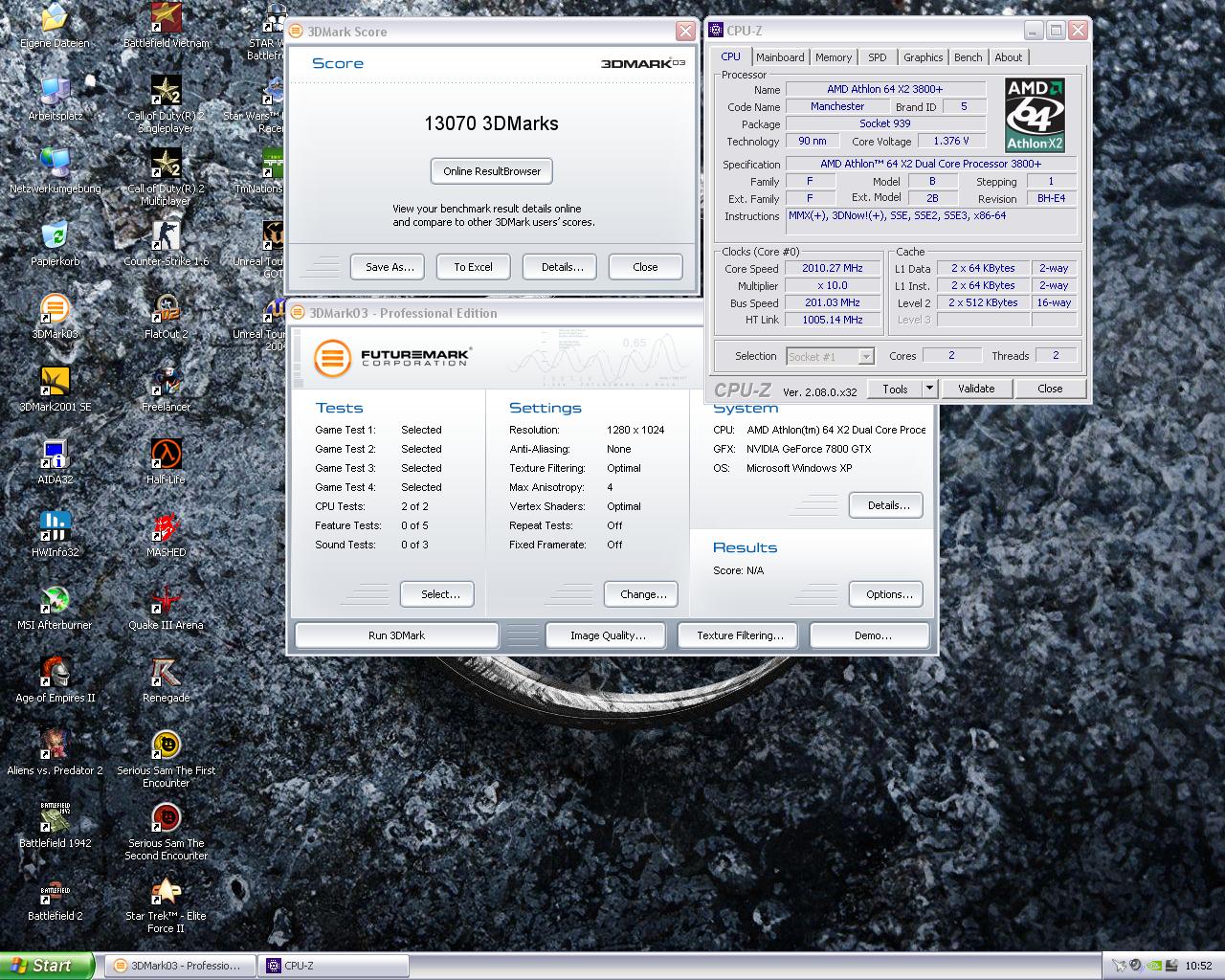Screen dimensions: 1225x980
Task: Launch Serious Sam The Second Encounter
Action: tap(166, 831)
